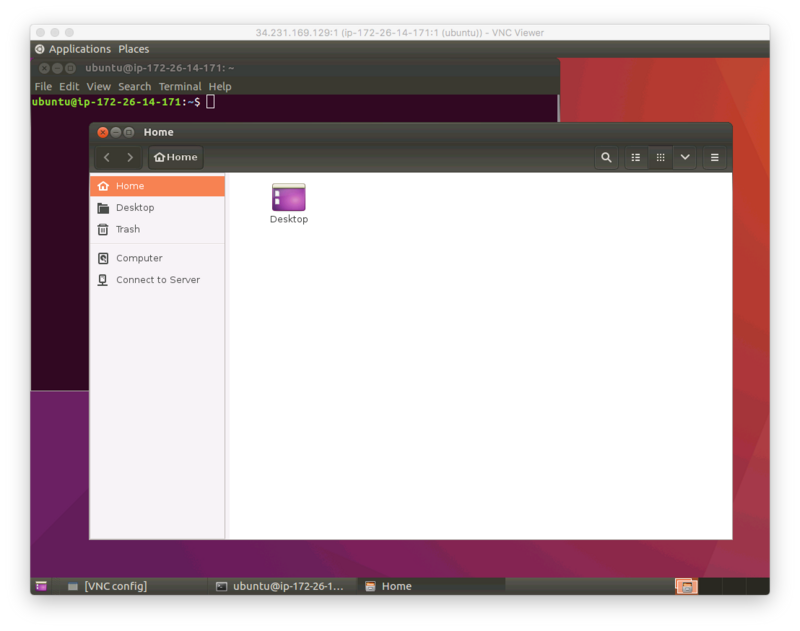Select Desktop in the Files sidebar
Image resolution: width=800 pixels, height=631 pixels.
point(157,208)
